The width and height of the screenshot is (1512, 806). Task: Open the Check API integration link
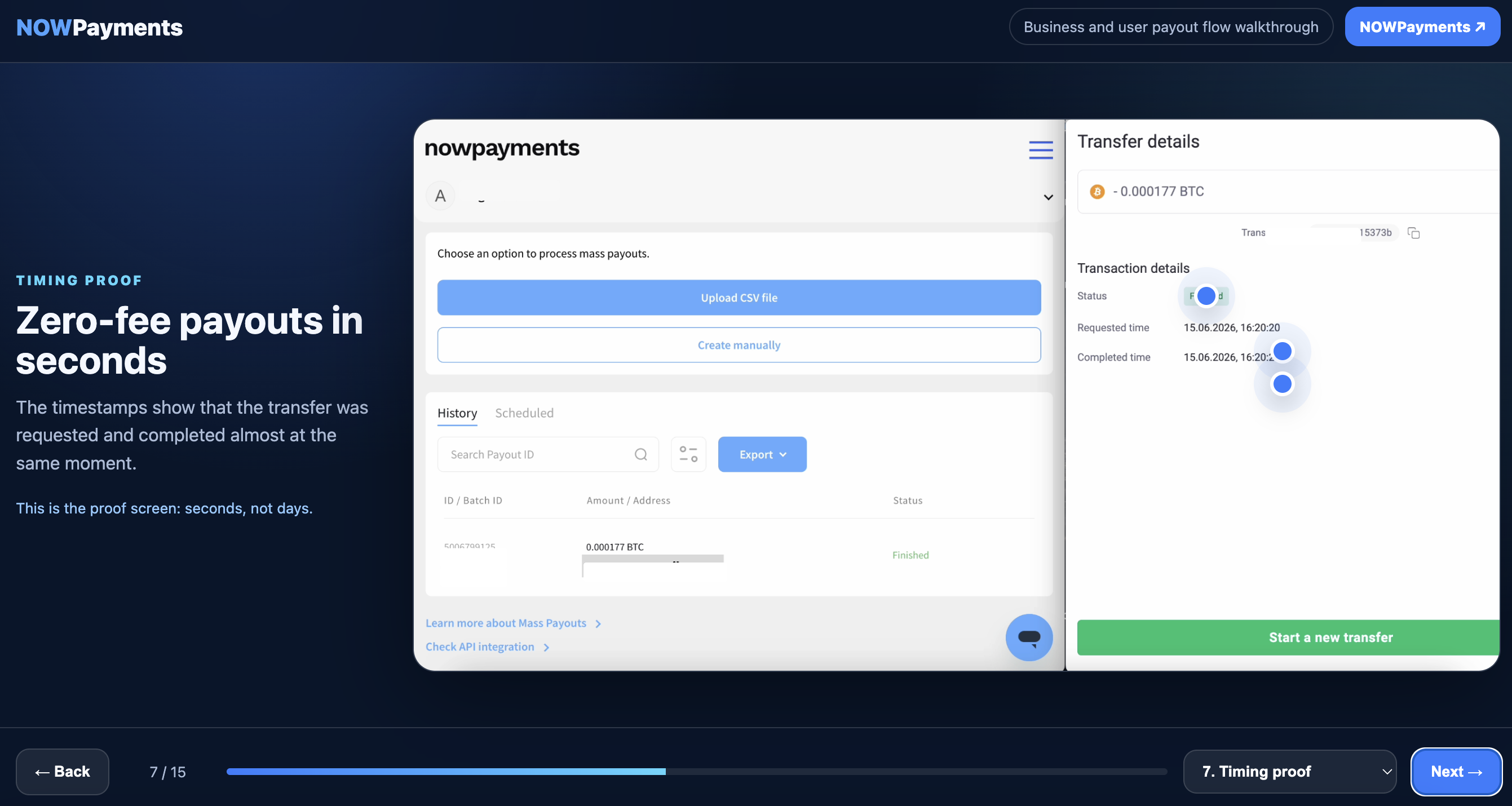(x=487, y=647)
